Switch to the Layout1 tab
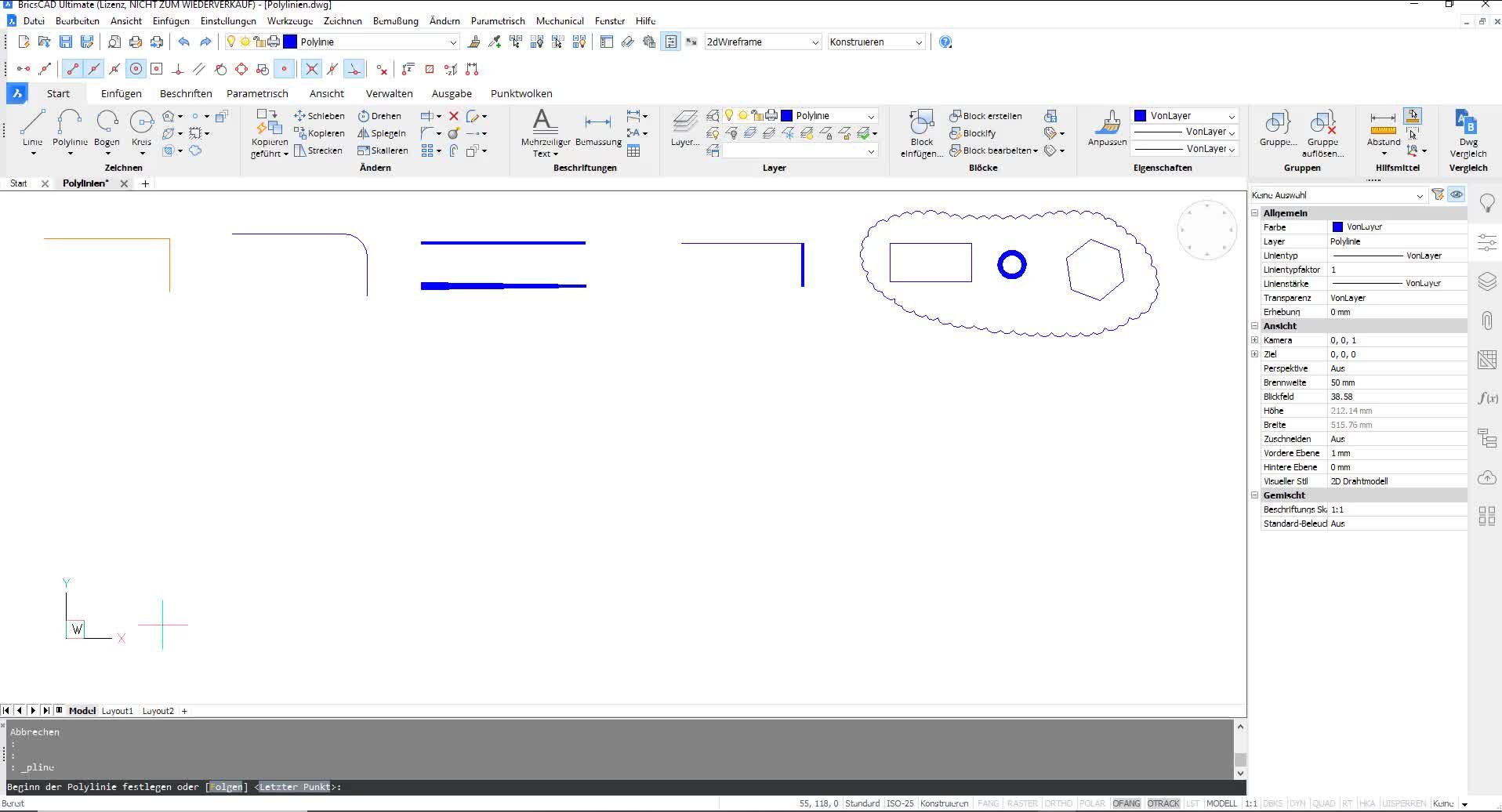The height and width of the screenshot is (812, 1502). tap(118, 711)
